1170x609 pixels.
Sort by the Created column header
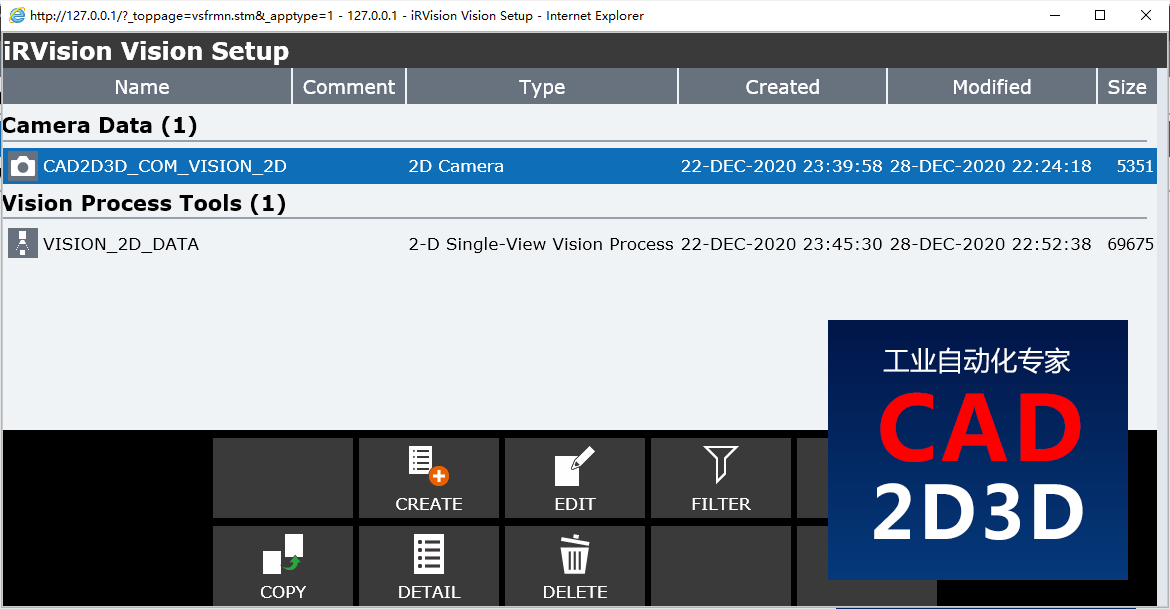coord(782,87)
